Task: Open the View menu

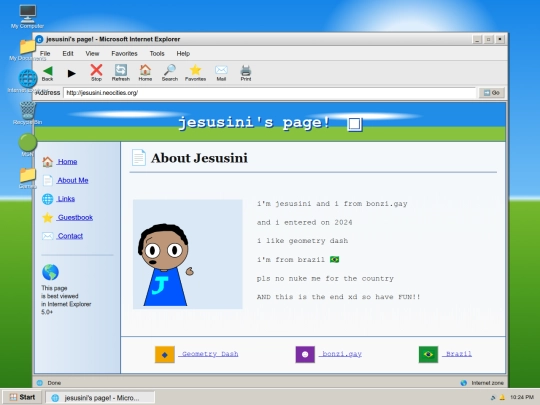Action: (x=92, y=53)
